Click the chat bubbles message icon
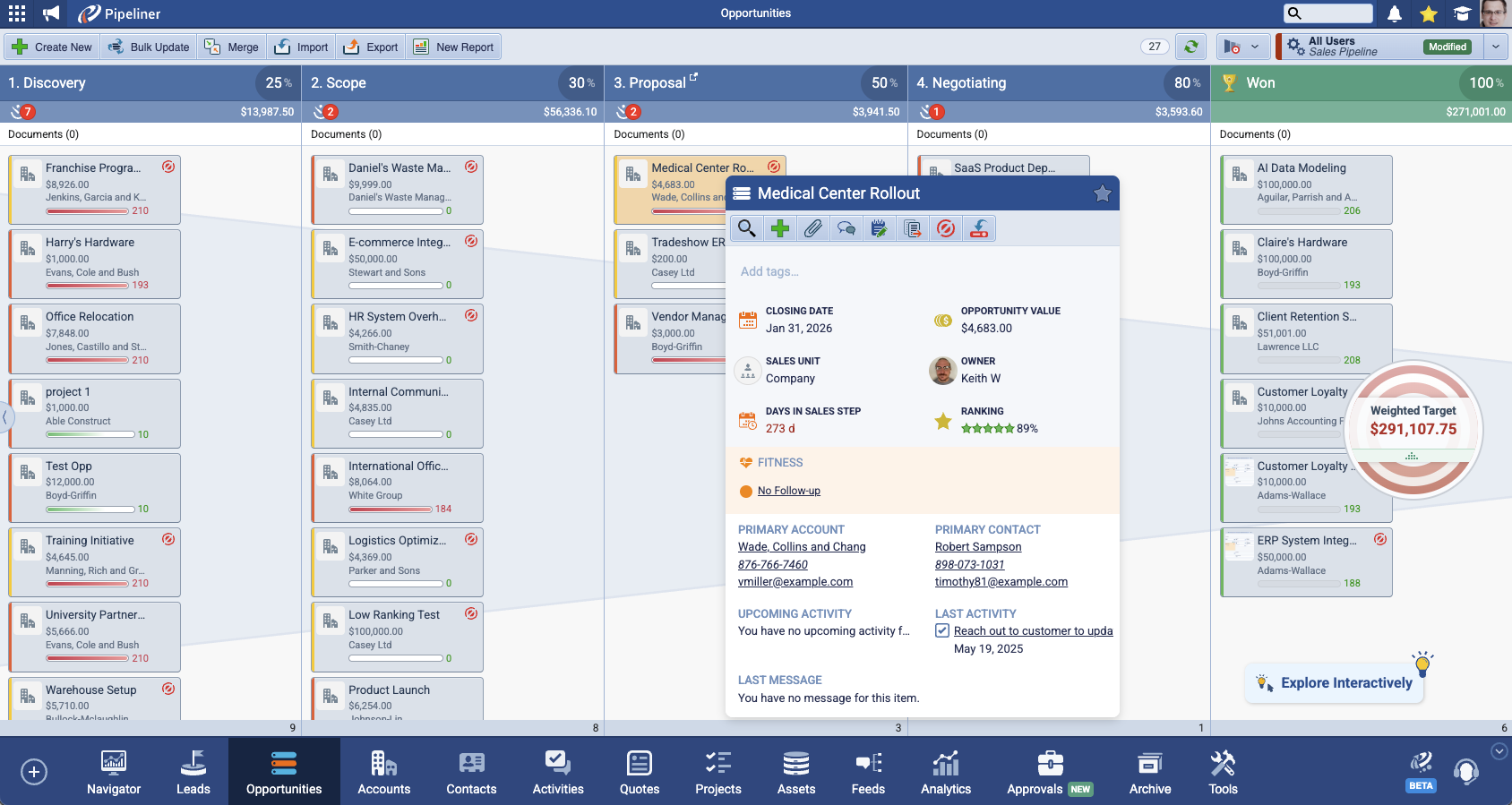 (x=846, y=228)
